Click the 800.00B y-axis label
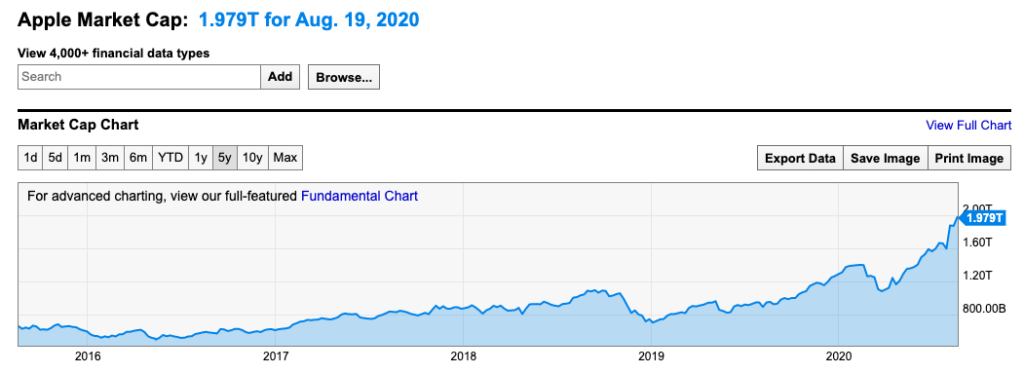Screen dimensions: 1024x373 pos(985,308)
